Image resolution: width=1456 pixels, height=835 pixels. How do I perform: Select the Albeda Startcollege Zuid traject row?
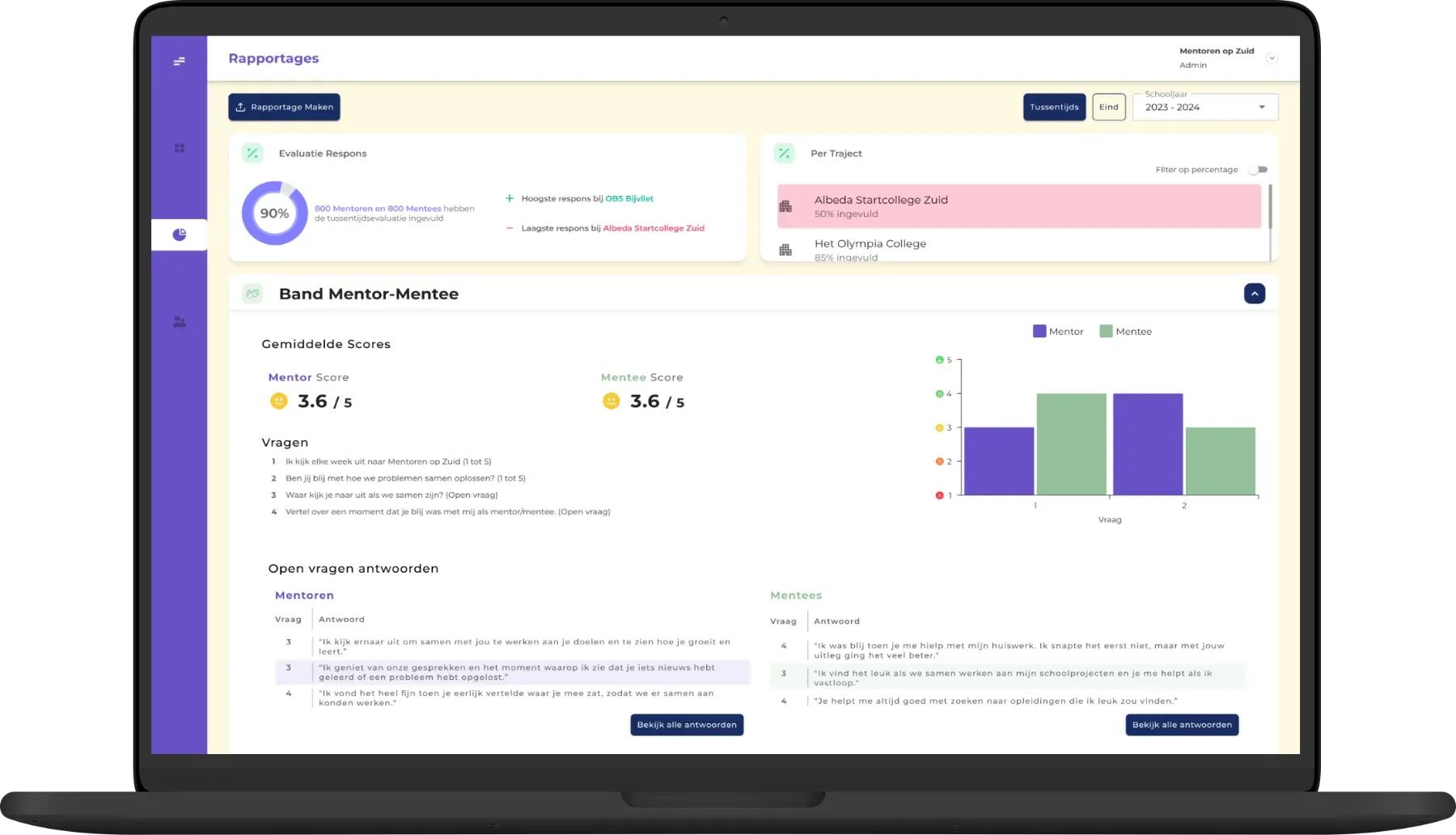1019,206
